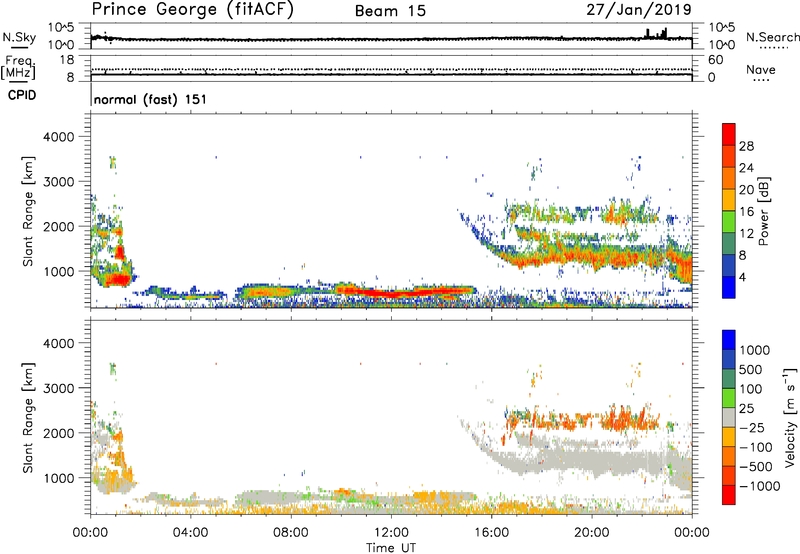The image size is (800, 554).
Task: Click the '60' tick on the Nave scale
Action: pos(715,60)
